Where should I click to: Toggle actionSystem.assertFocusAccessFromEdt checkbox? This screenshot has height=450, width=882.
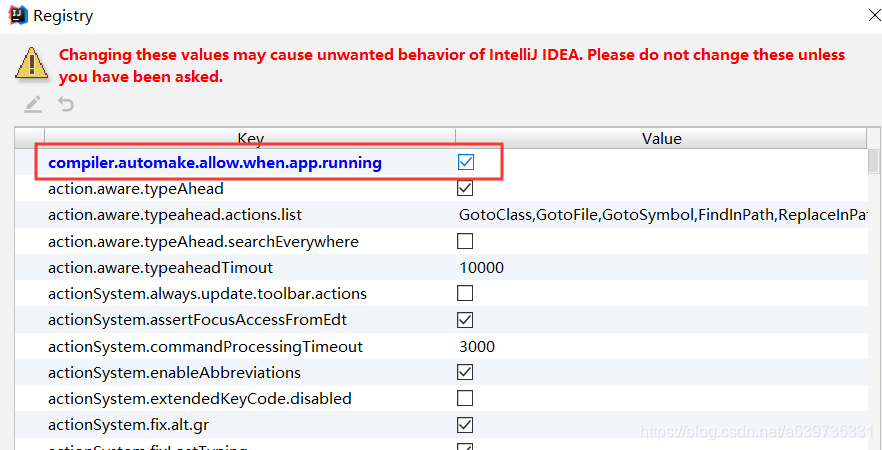pos(465,320)
